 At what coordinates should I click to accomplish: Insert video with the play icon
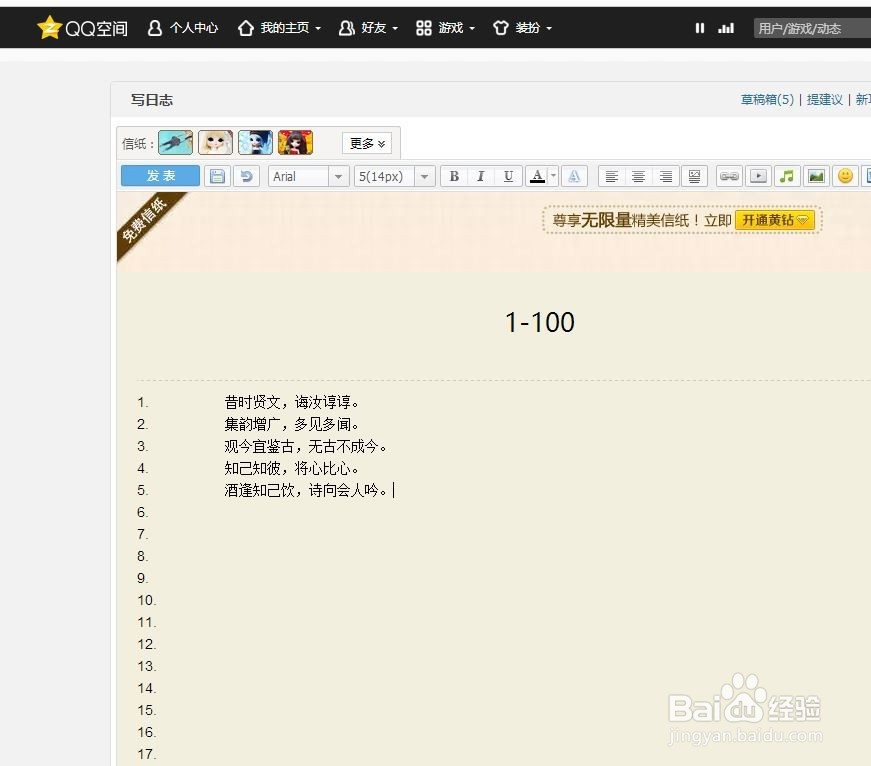click(x=758, y=177)
